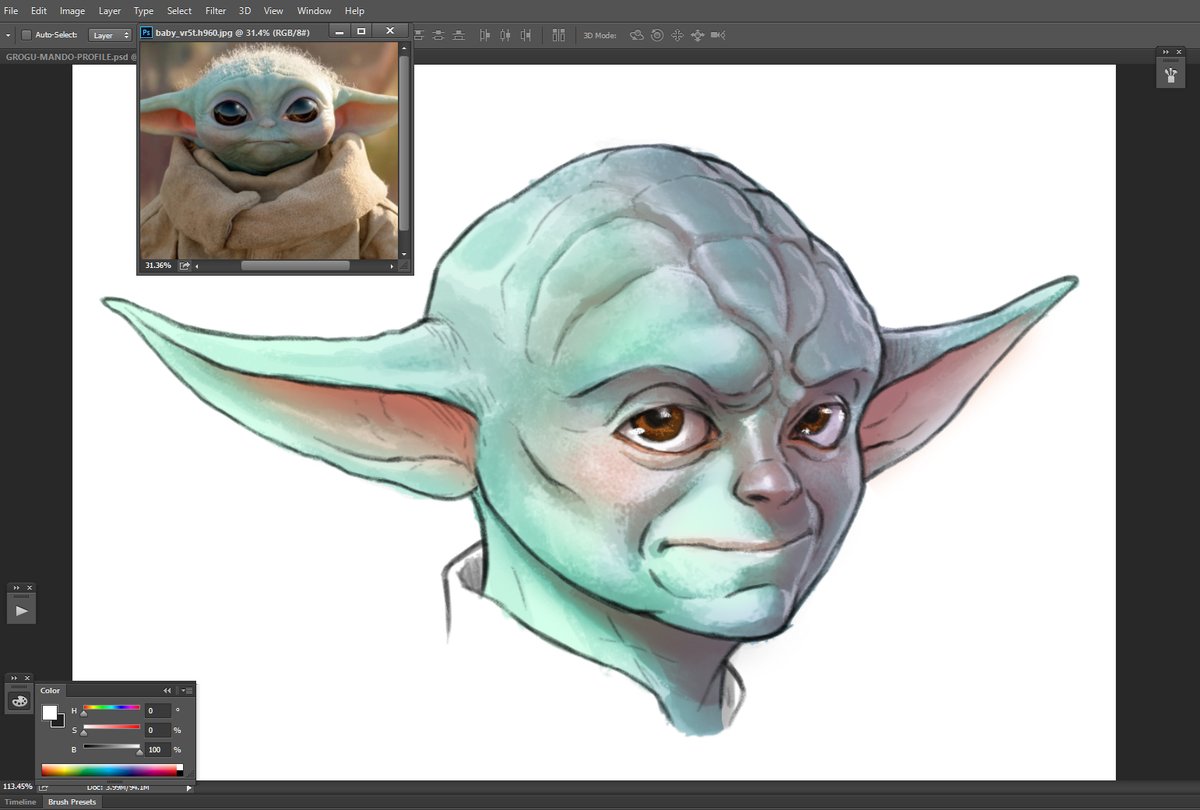The height and width of the screenshot is (810, 1200).
Task: Switch to the Timeline tab
Action: (20, 802)
